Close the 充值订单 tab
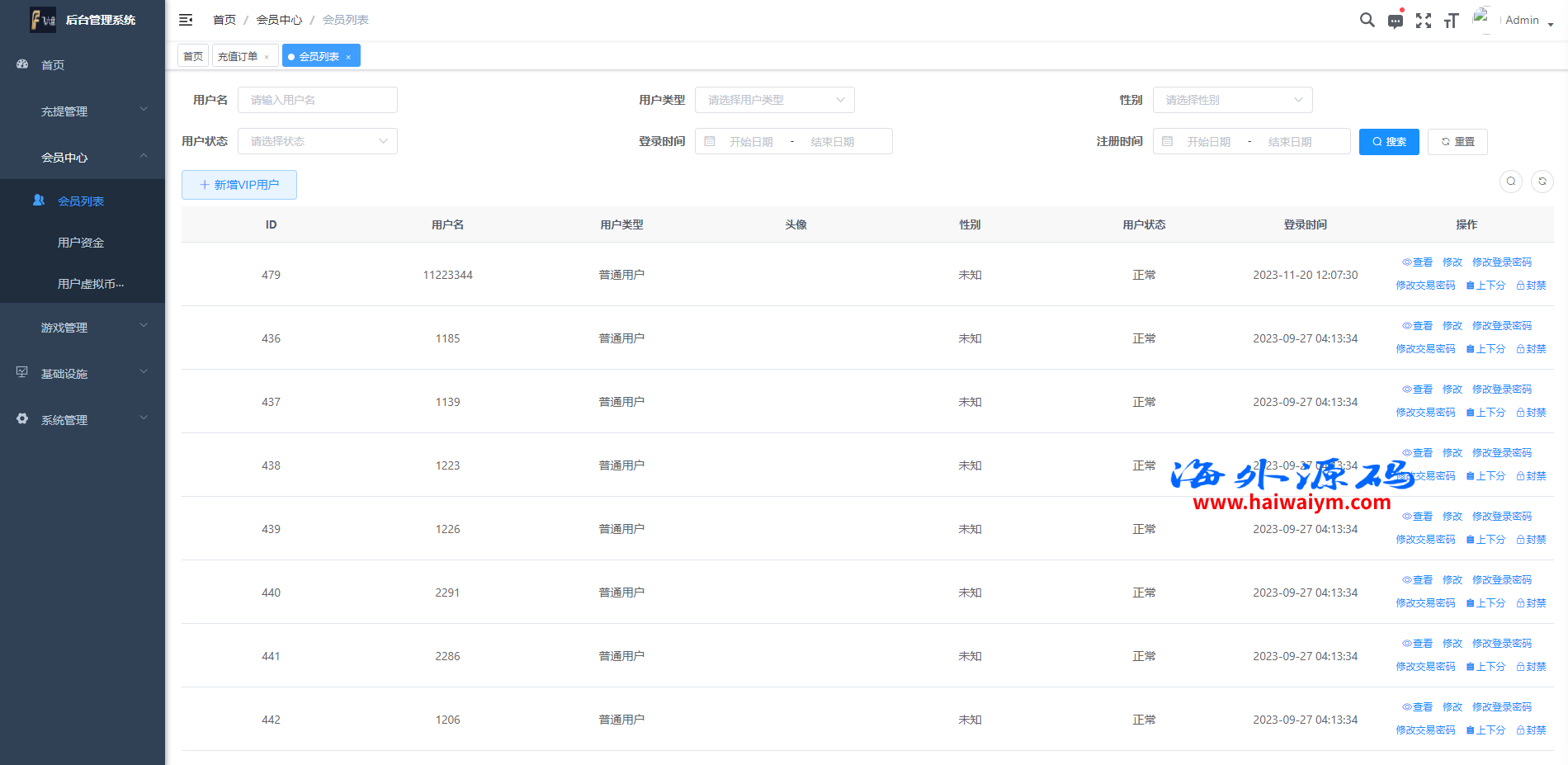This screenshot has height=765, width=1568. [x=267, y=57]
